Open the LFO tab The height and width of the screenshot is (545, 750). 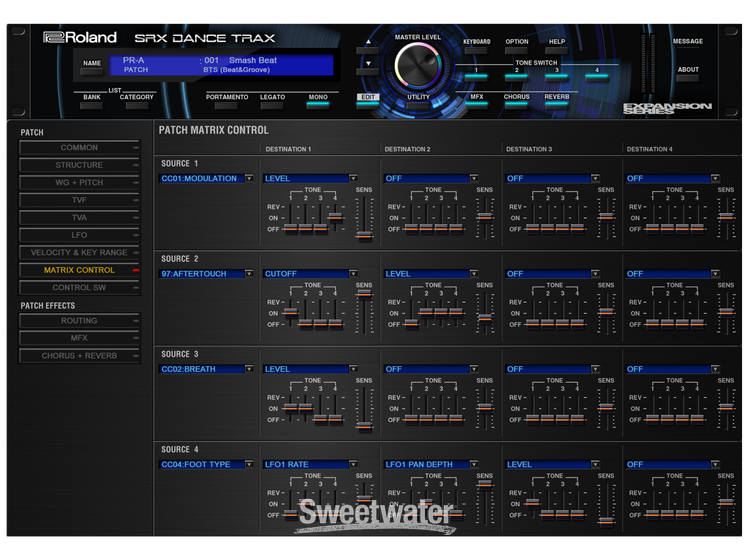pos(79,235)
